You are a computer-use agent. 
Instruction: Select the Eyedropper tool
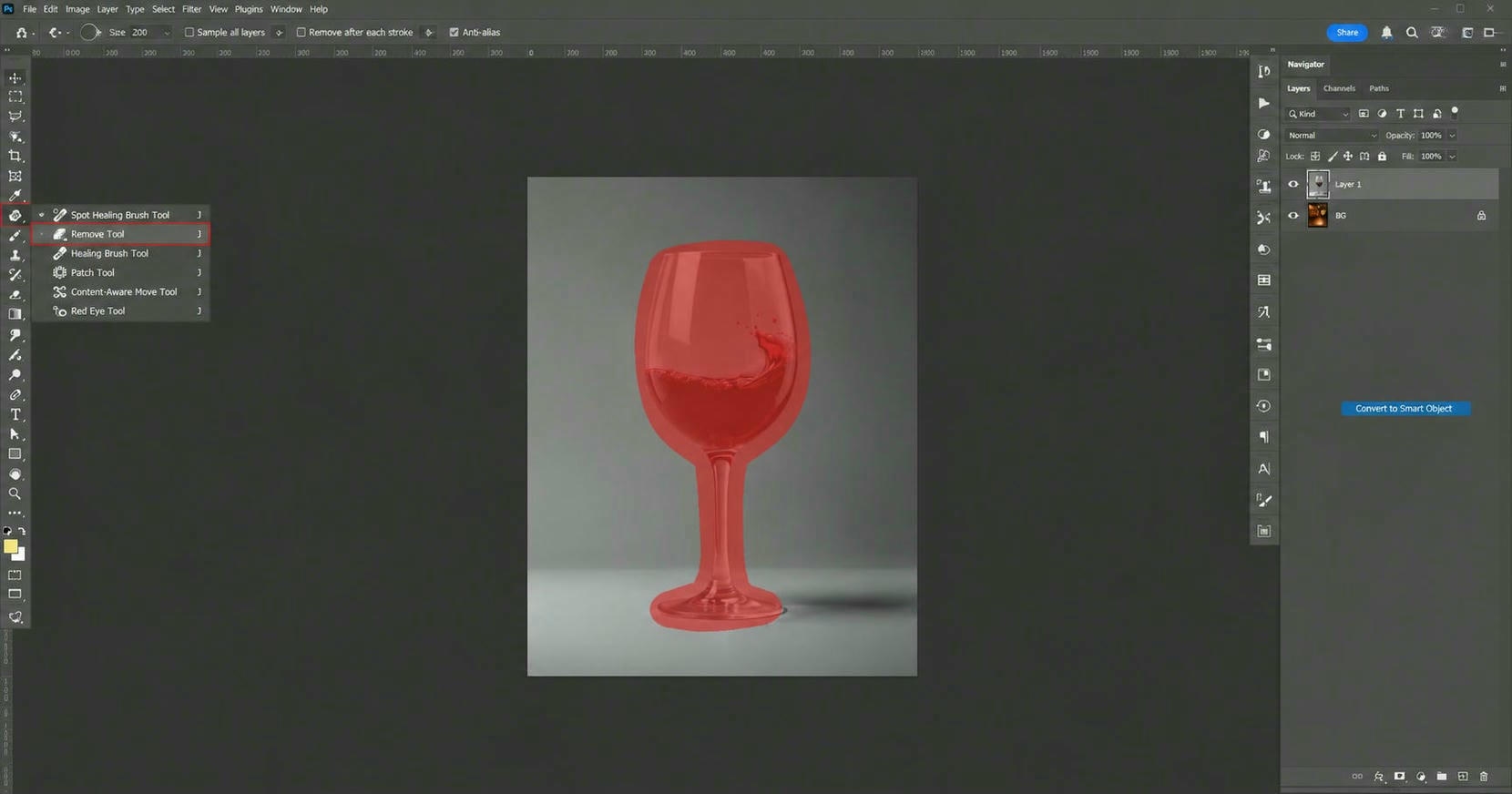coord(15,196)
